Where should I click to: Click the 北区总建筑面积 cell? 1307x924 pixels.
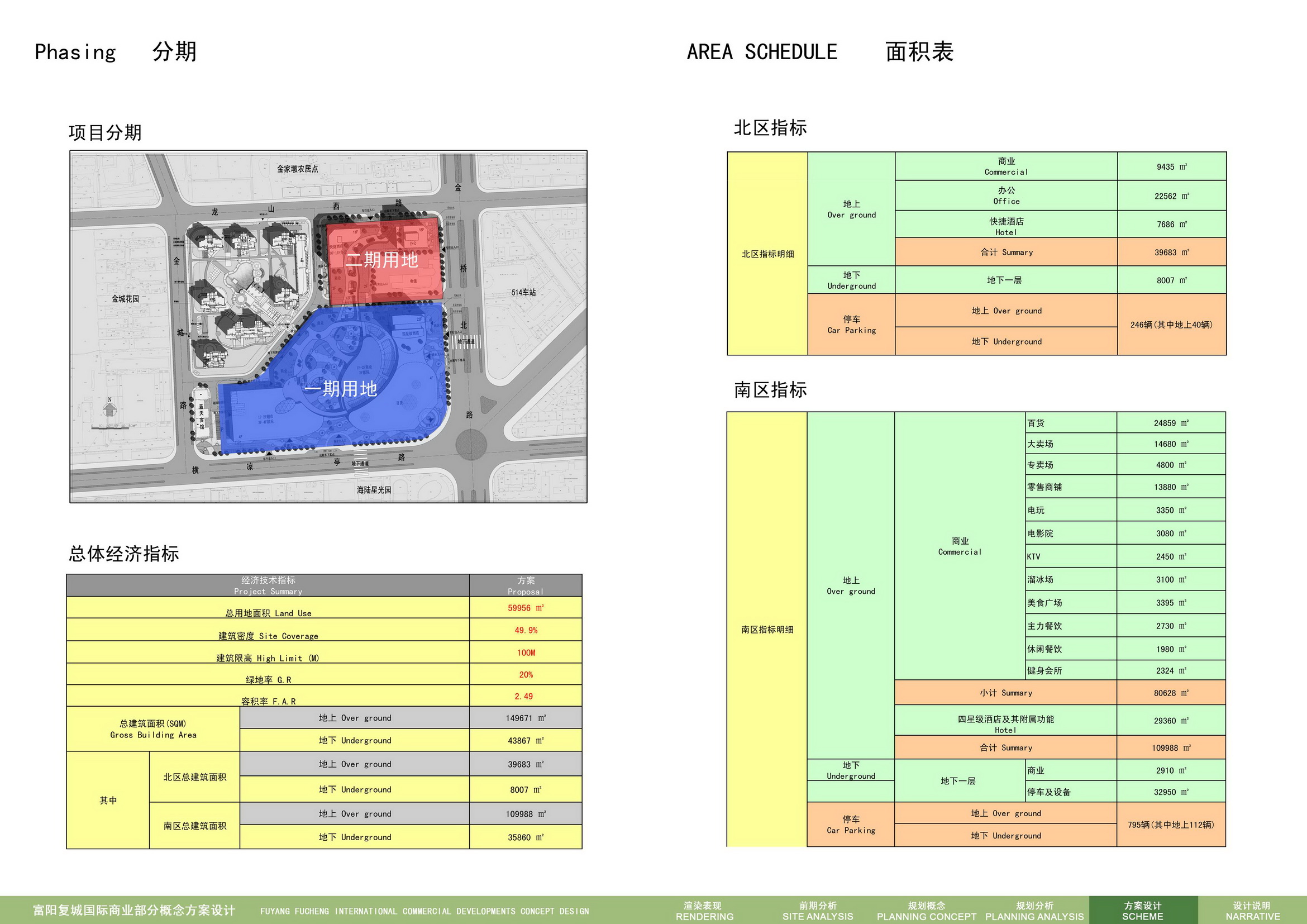tap(195, 777)
